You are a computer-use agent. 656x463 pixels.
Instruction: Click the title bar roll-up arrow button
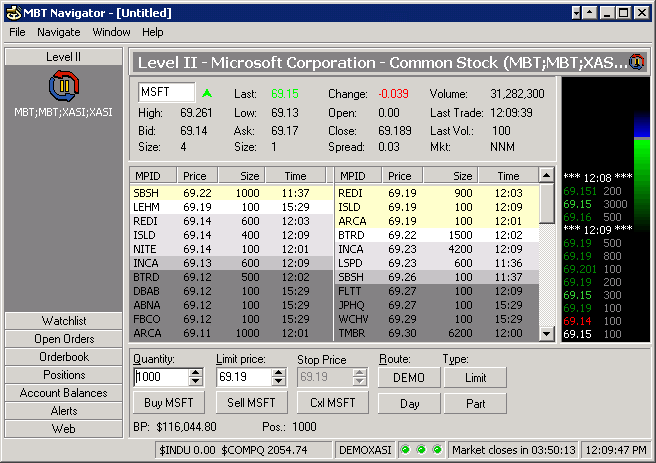click(x=589, y=13)
